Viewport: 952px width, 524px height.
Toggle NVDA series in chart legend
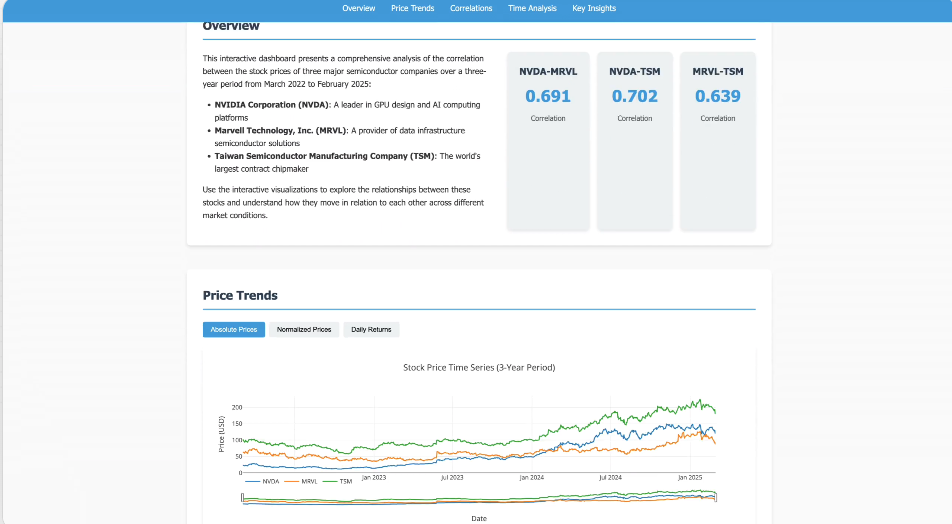point(262,481)
